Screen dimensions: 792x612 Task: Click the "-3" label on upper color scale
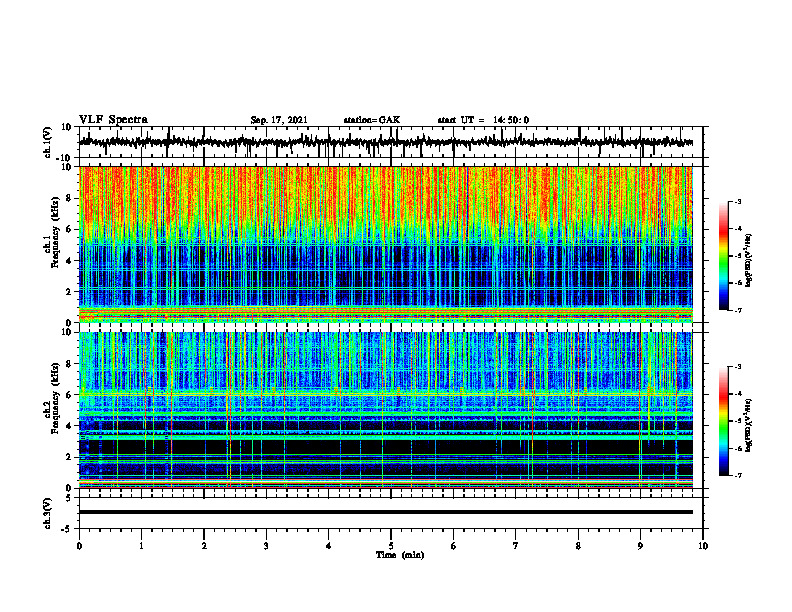coord(737,201)
